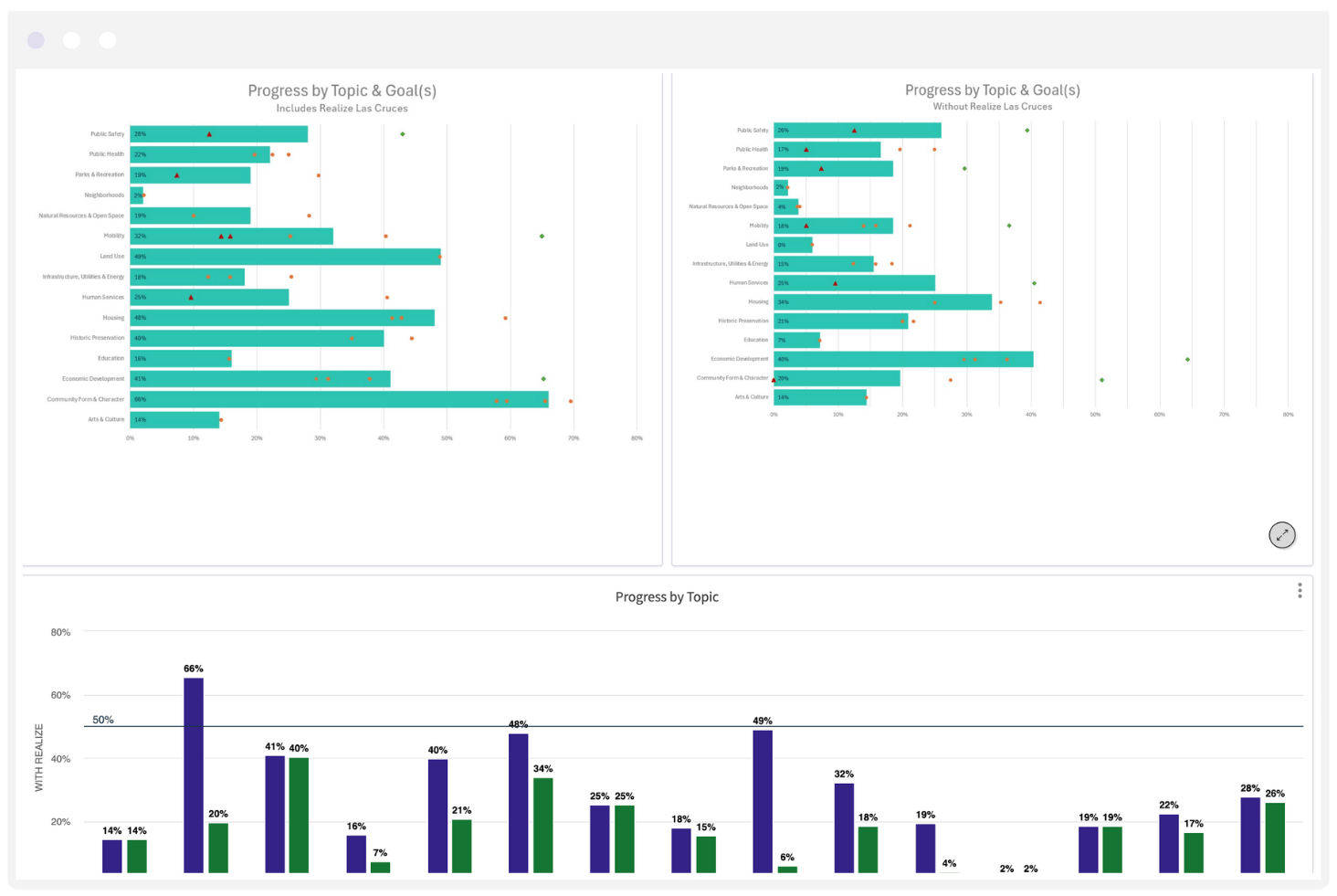The image size is (1337, 896).
Task: Click the 17% Public Health bar in Without chart
Action: [827, 150]
